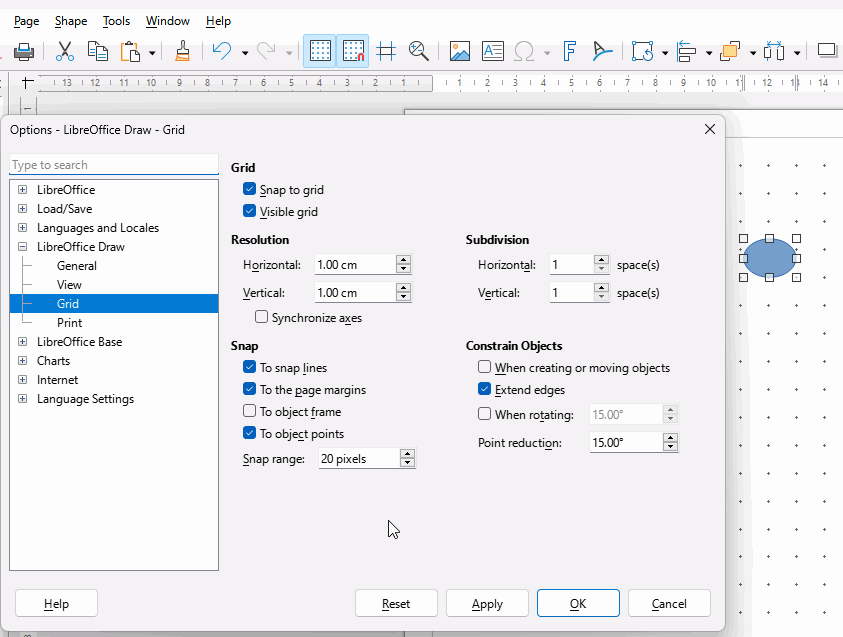
Task: Click the Align Objects icon
Action: pos(687,52)
